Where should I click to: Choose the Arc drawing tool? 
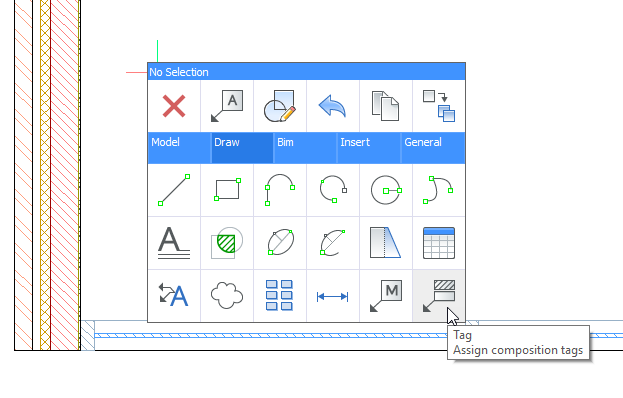[x=333, y=189]
